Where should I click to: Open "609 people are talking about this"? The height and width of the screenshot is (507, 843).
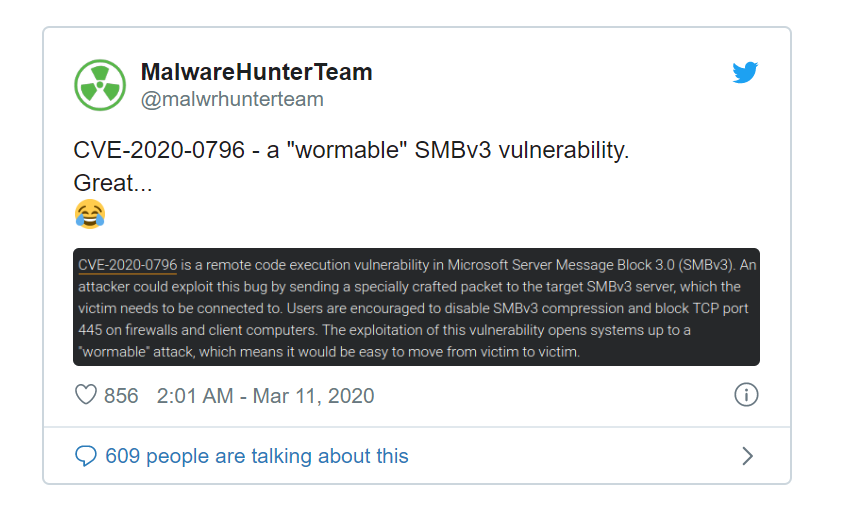[x=257, y=456]
